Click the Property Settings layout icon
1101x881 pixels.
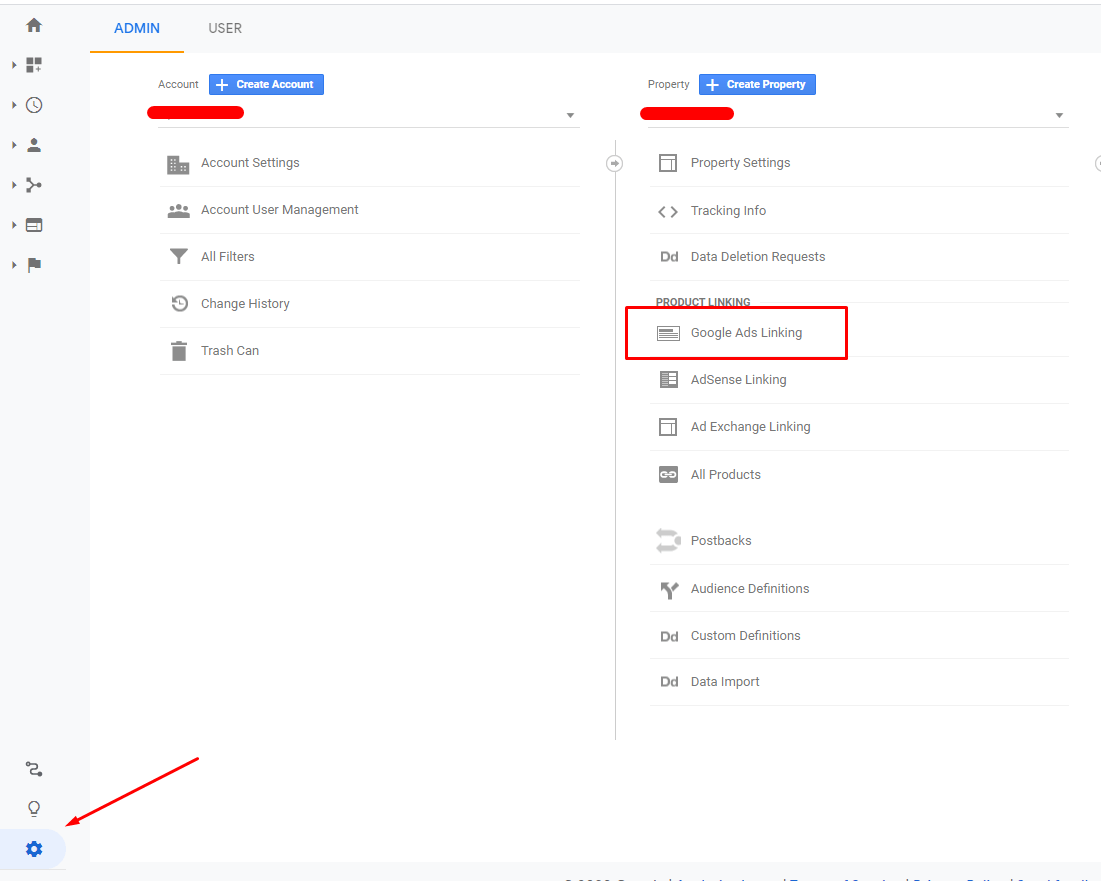pos(668,163)
